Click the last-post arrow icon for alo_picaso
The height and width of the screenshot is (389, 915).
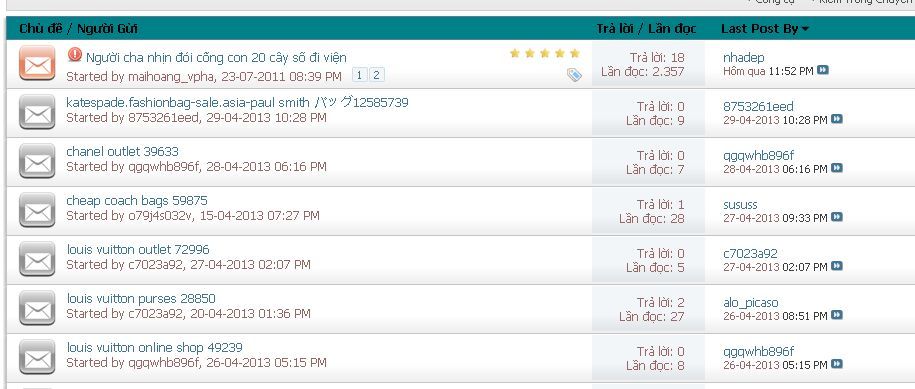[x=837, y=316]
